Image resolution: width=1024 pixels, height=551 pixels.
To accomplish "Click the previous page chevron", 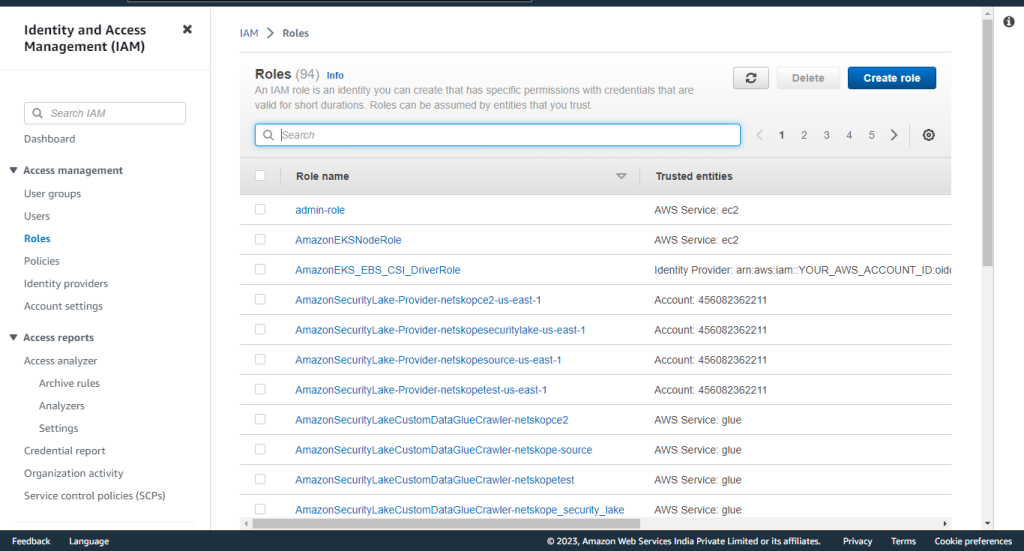I will [x=760, y=135].
